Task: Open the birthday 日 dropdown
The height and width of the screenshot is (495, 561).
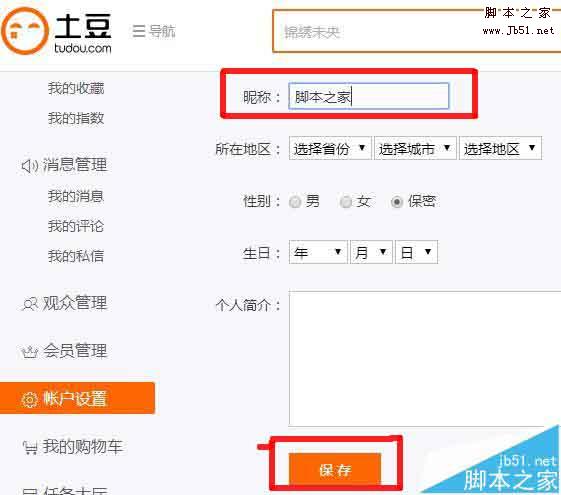Action: [x=416, y=252]
